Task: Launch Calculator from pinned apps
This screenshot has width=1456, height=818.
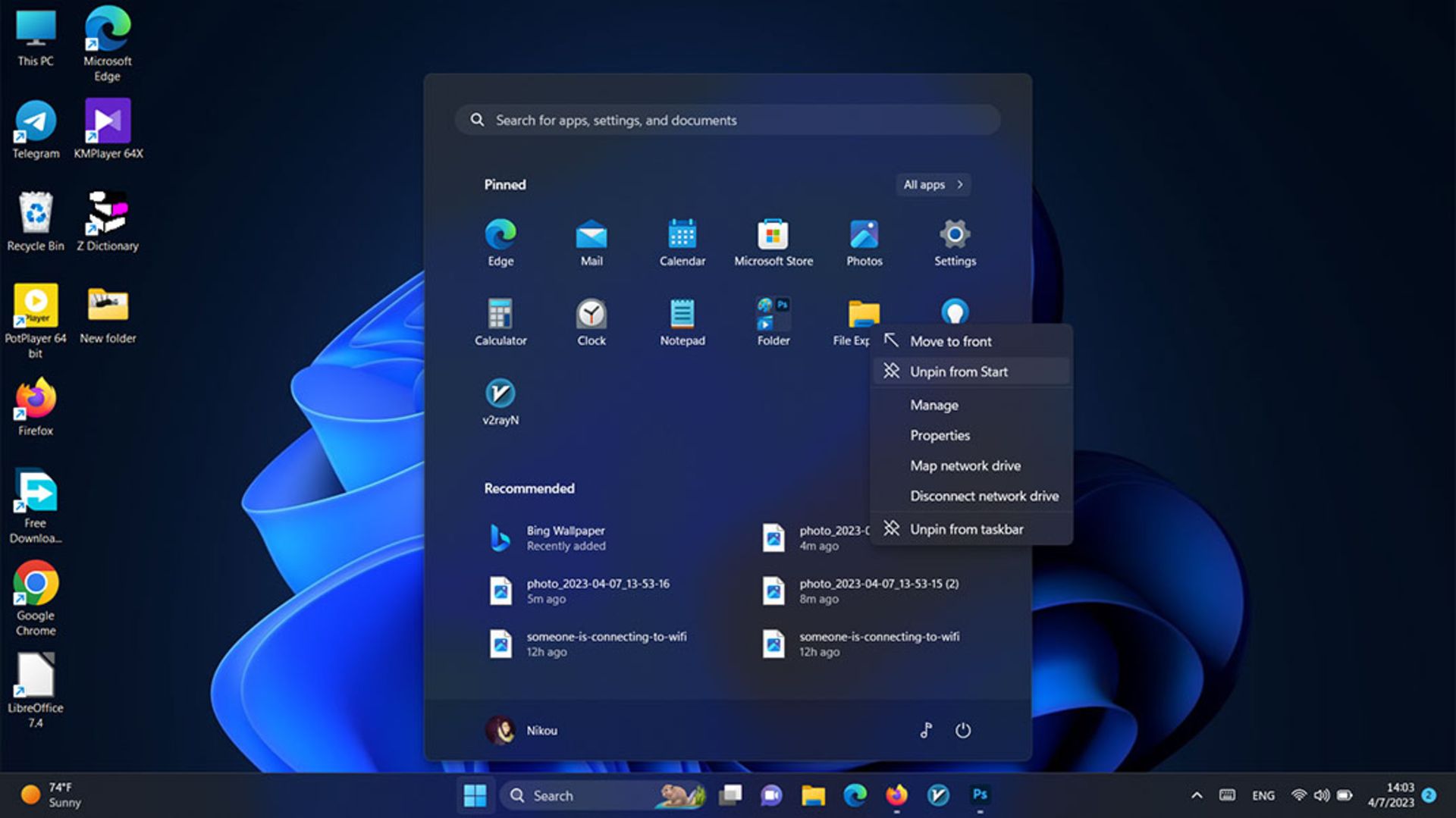Action: (x=500, y=315)
